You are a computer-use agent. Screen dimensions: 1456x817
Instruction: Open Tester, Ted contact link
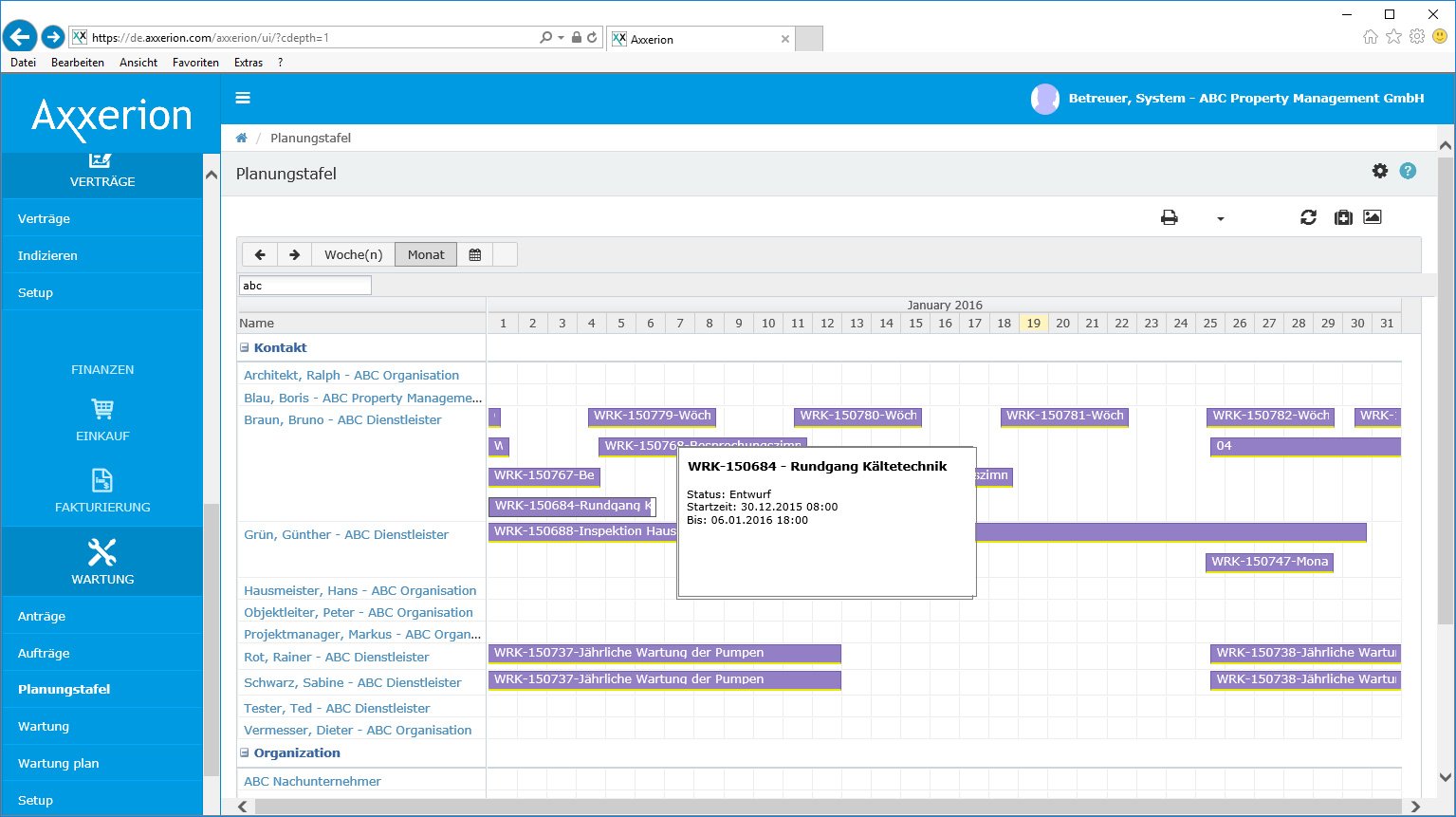(337, 708)
